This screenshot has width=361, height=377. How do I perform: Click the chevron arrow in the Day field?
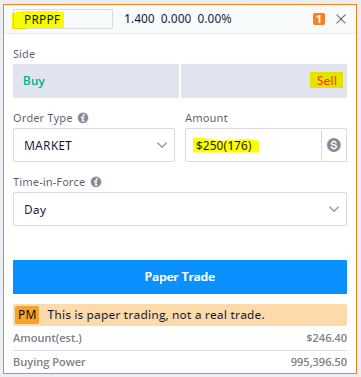click(334, 209)
